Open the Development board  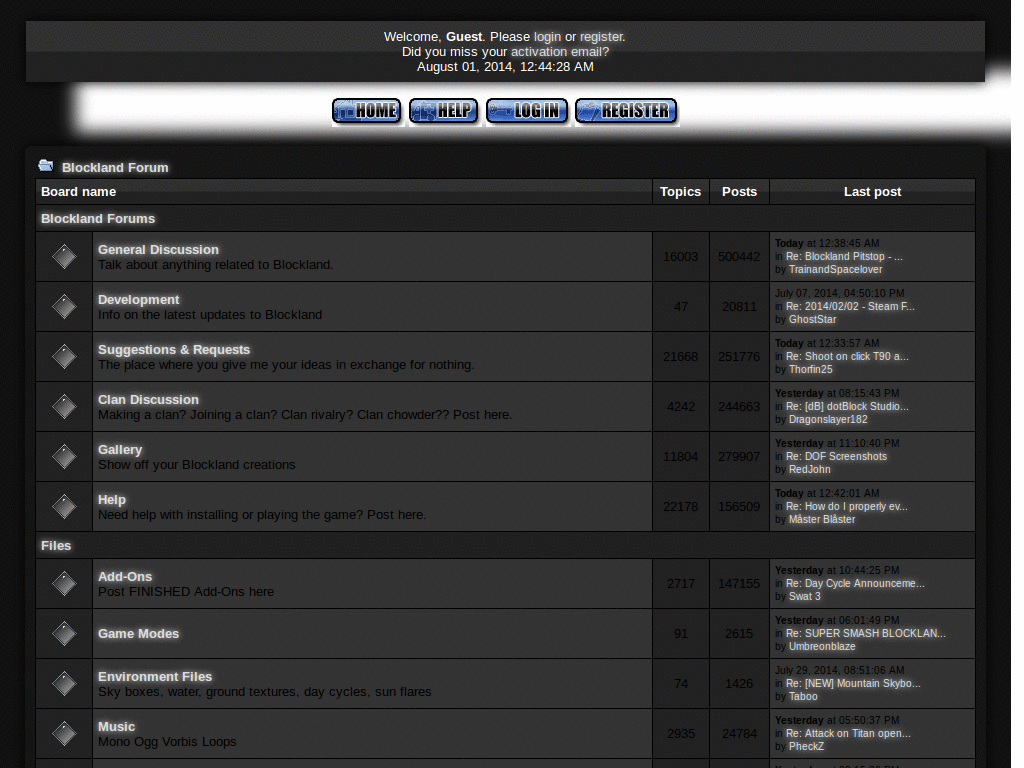tap(138, 300)
